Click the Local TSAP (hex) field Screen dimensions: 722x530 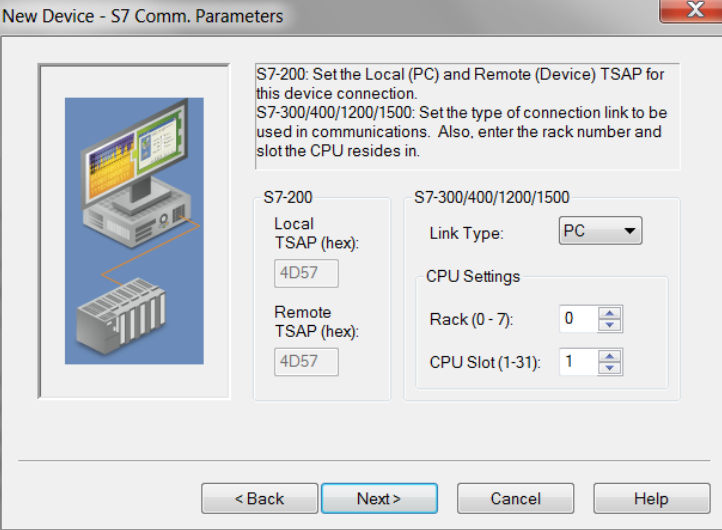click(x=306, y=273)
